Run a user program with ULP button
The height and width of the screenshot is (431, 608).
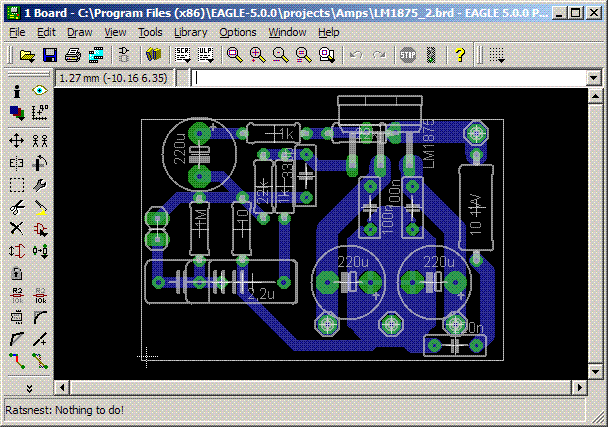tap(206, 55)
